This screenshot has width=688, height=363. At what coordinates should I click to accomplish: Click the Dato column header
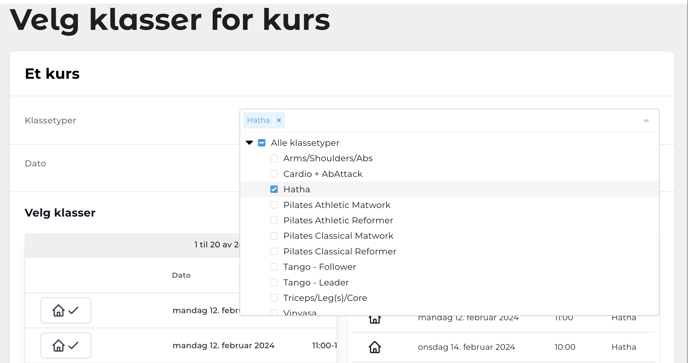[181, 275]
